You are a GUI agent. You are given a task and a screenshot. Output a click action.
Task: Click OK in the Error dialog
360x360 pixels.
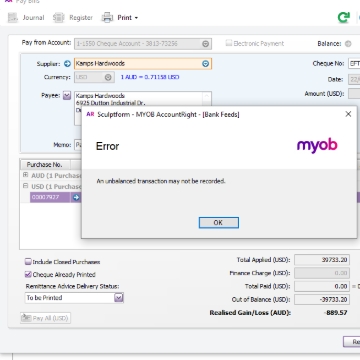coord(219,223)
